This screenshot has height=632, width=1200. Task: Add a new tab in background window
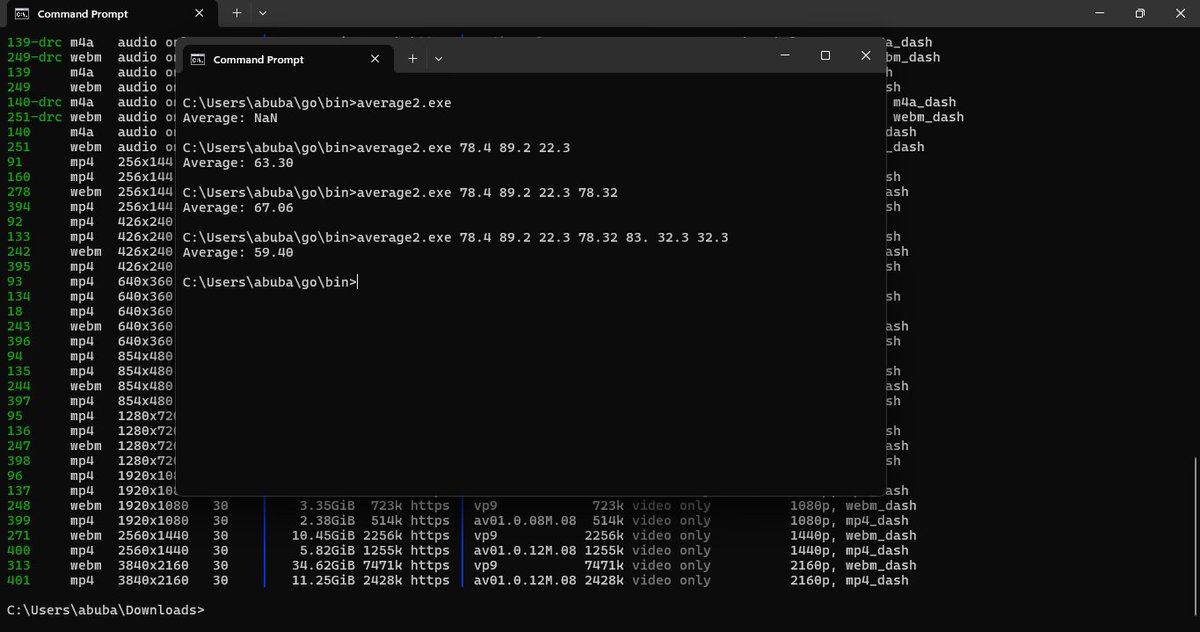pyautogui.click(x=237, y=14)
